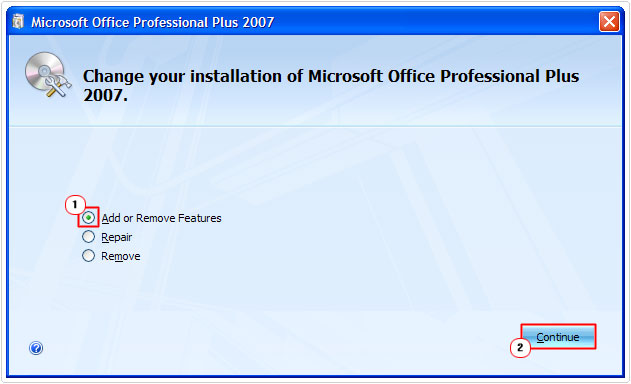Click the Add or Remove Features label text
The height and width of the screenshot is (384, 631).
click(161, 218)
